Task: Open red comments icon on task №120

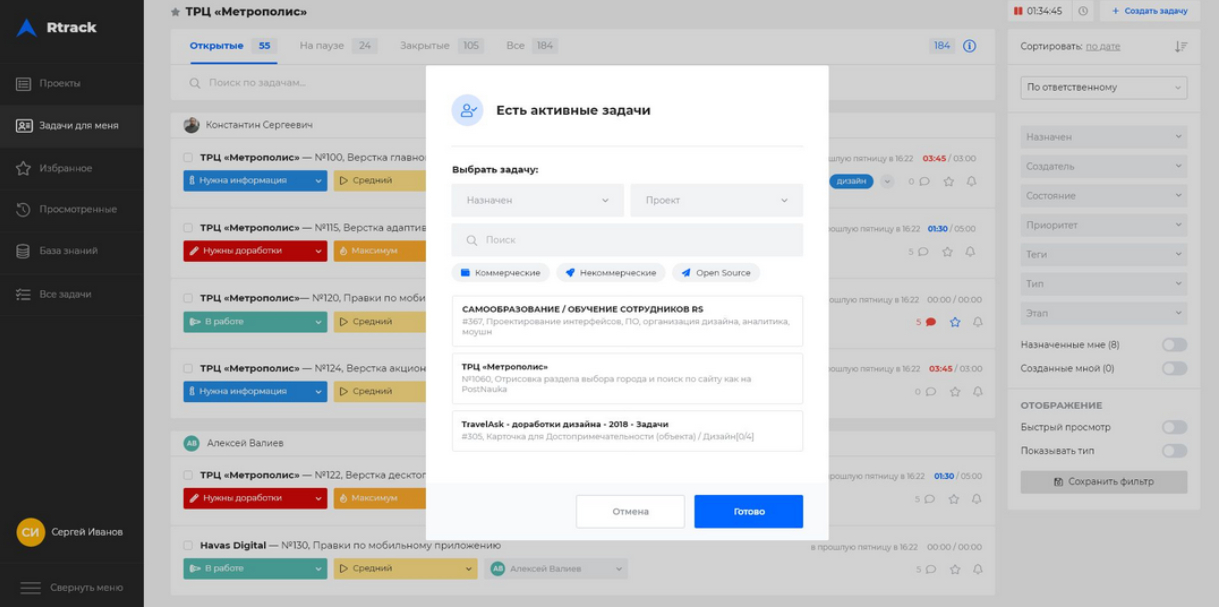Action: (931, 322)
